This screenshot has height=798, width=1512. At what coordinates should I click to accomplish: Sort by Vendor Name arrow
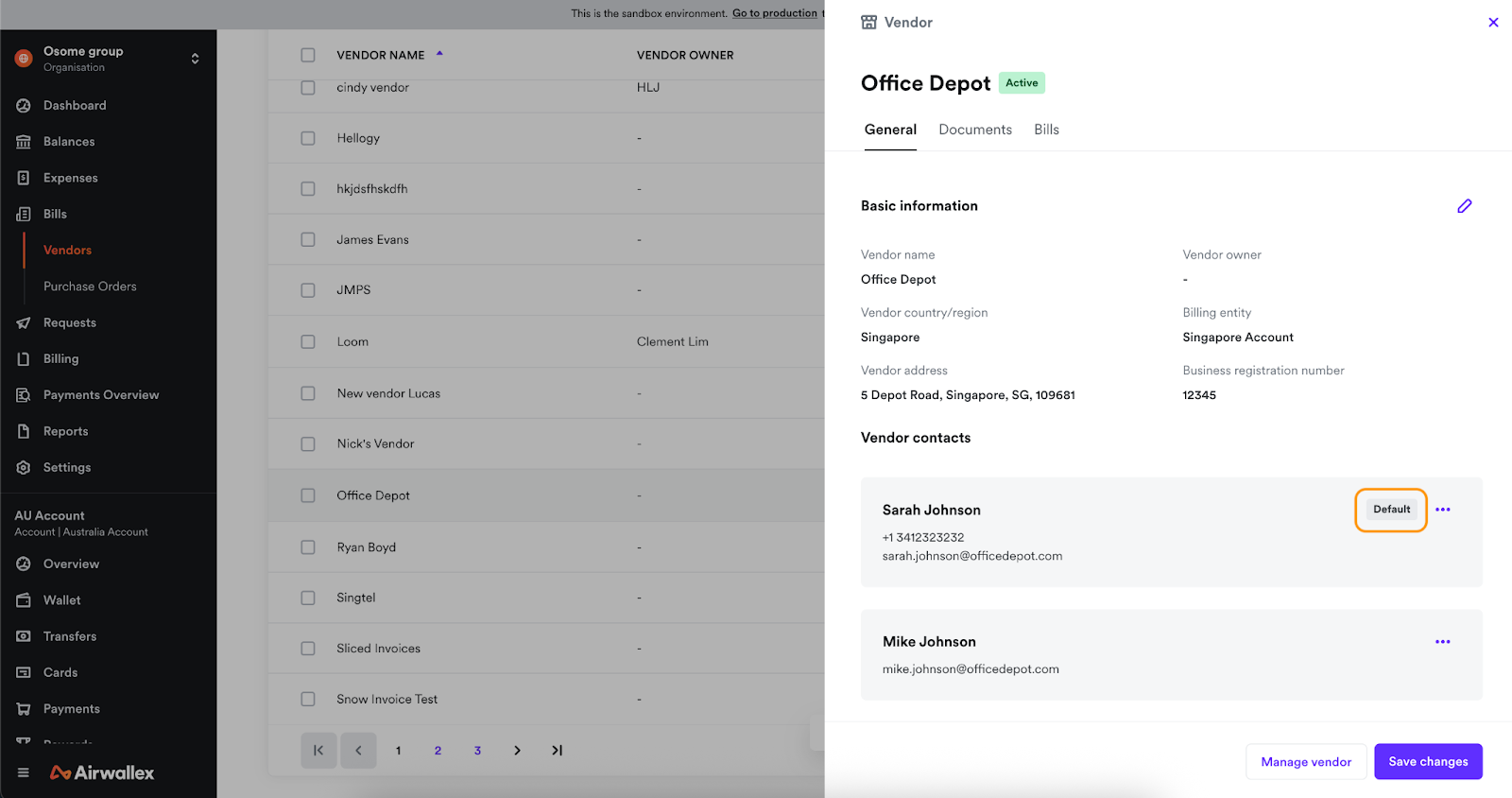click(439, 54)
